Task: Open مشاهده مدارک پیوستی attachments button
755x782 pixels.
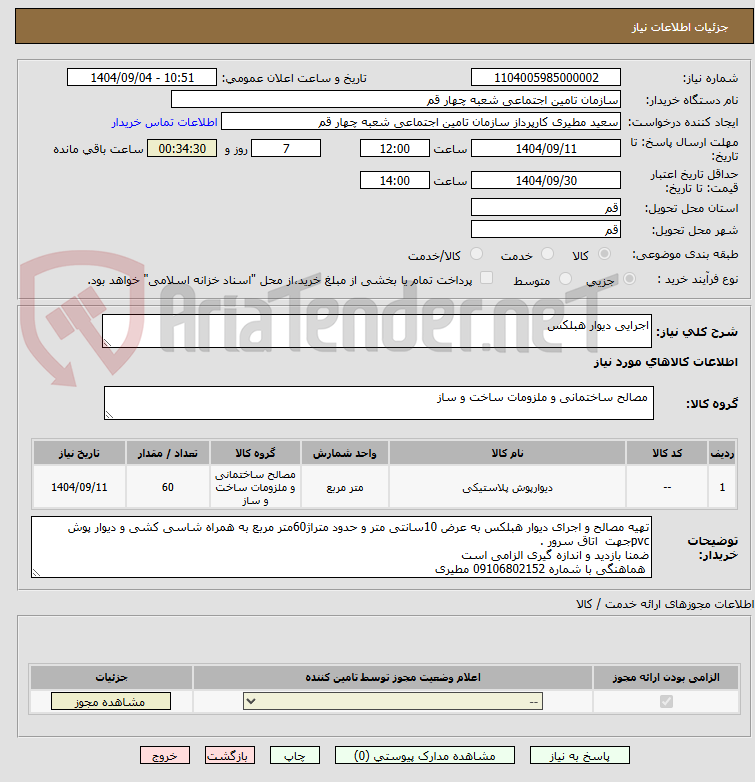Action: click(x=425, y=756)
